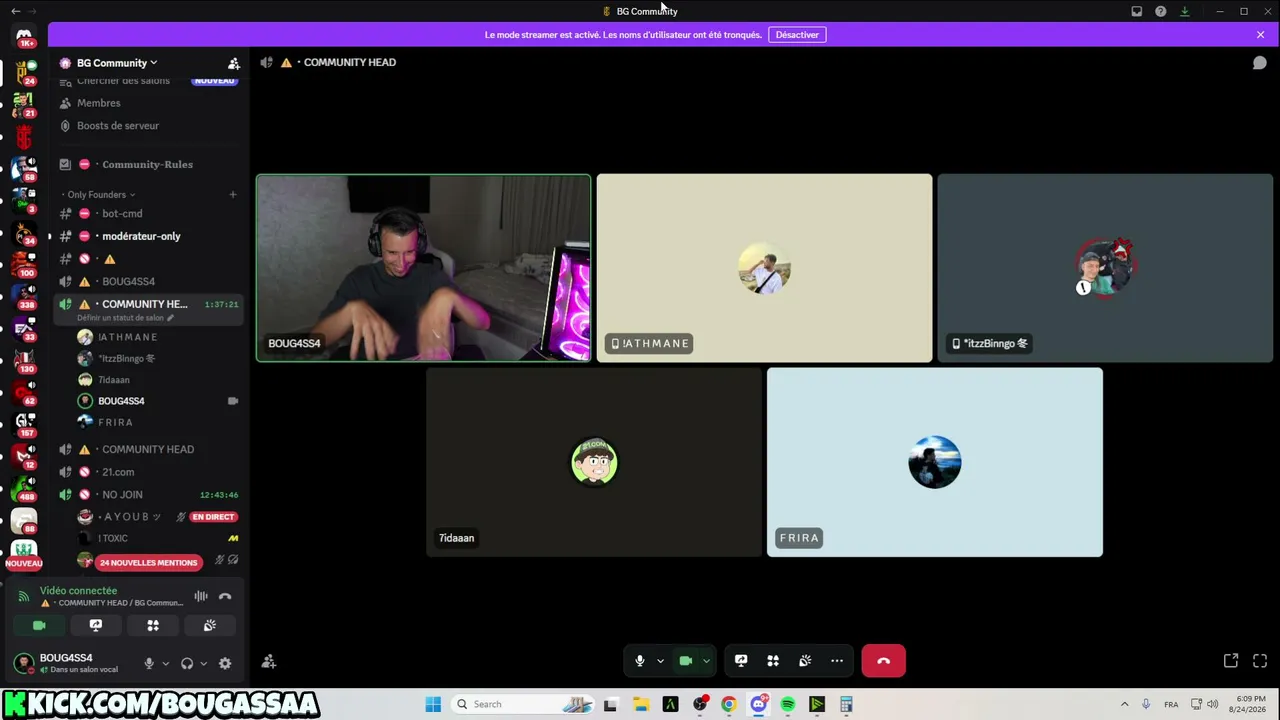Open Google Chrome from the taskbar

coord(729,704)
